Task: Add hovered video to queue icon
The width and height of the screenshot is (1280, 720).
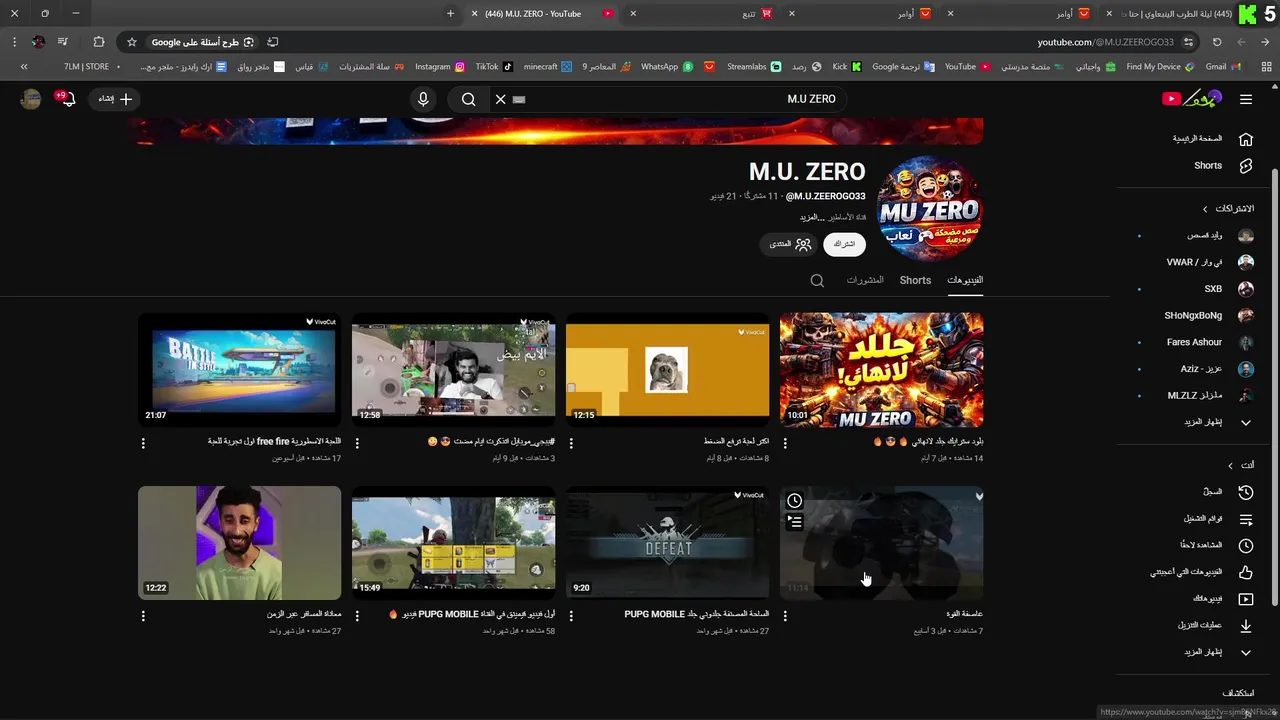Action: click(x=794, y=521)
